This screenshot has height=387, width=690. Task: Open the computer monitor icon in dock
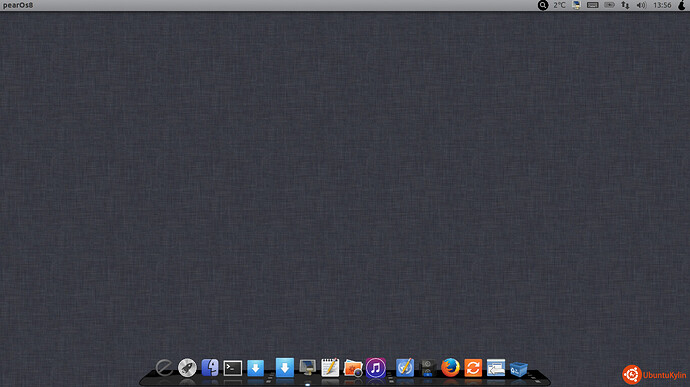307,367
